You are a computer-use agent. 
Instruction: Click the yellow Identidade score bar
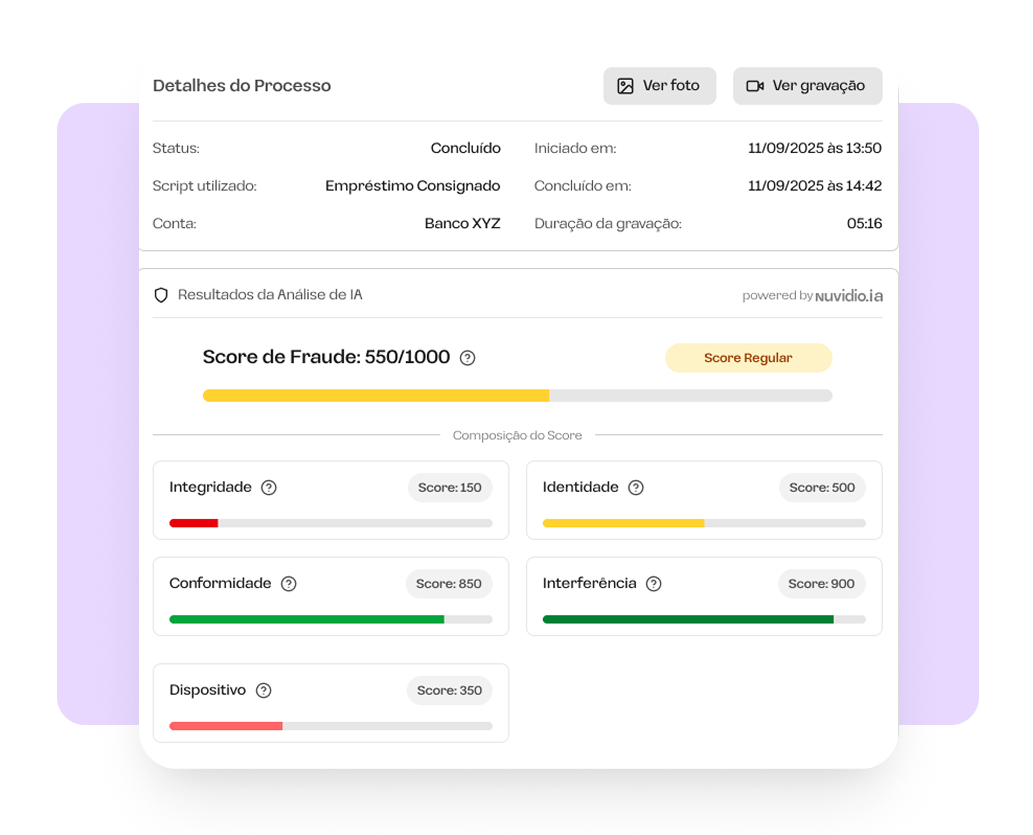pyautogui.click(x=704, y=523)
